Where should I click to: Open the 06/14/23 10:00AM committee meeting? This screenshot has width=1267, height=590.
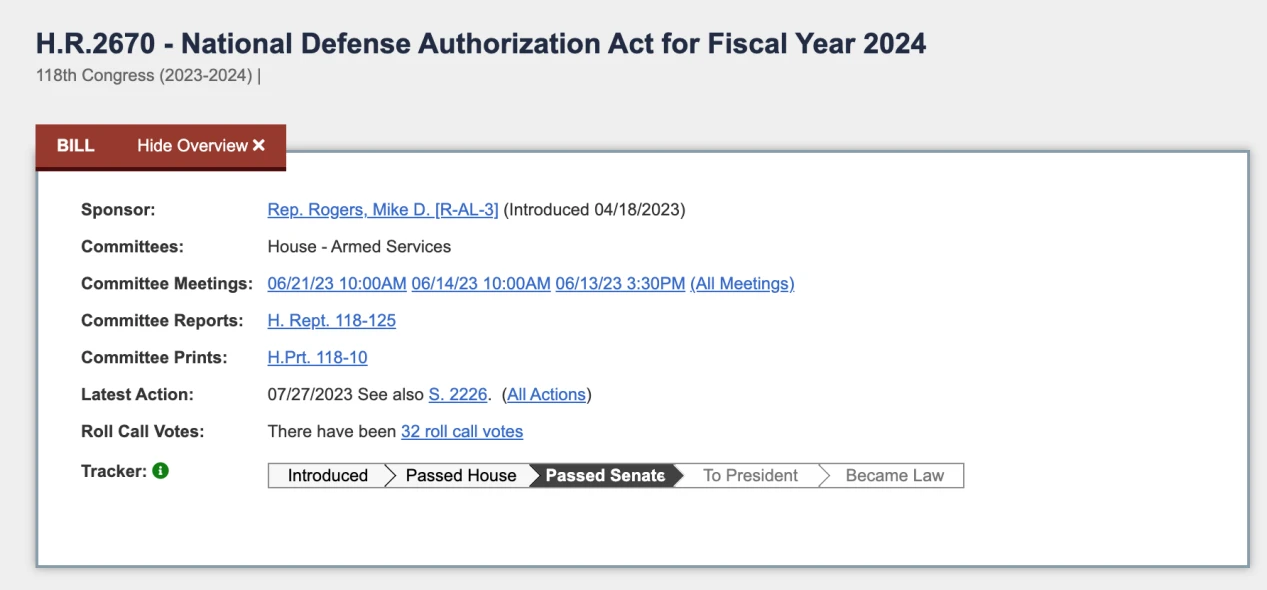point(481,284)
